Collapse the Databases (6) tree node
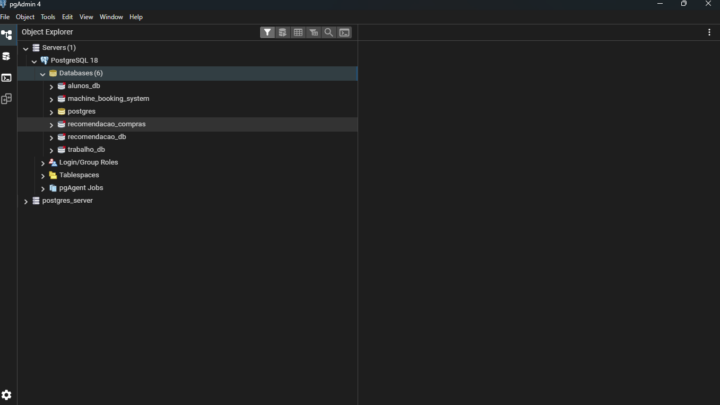This screenshot has height=405, width=720. 42,74
